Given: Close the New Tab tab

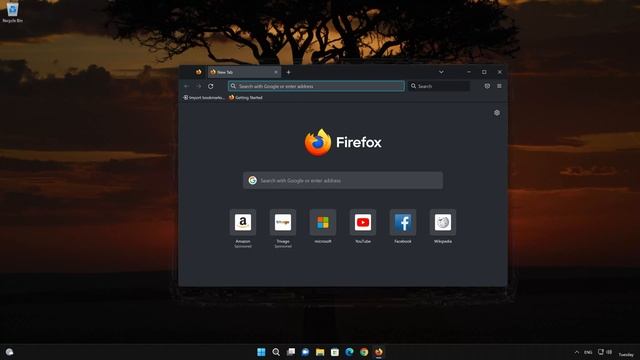Looking at the screenshot, I should [276, 72].
